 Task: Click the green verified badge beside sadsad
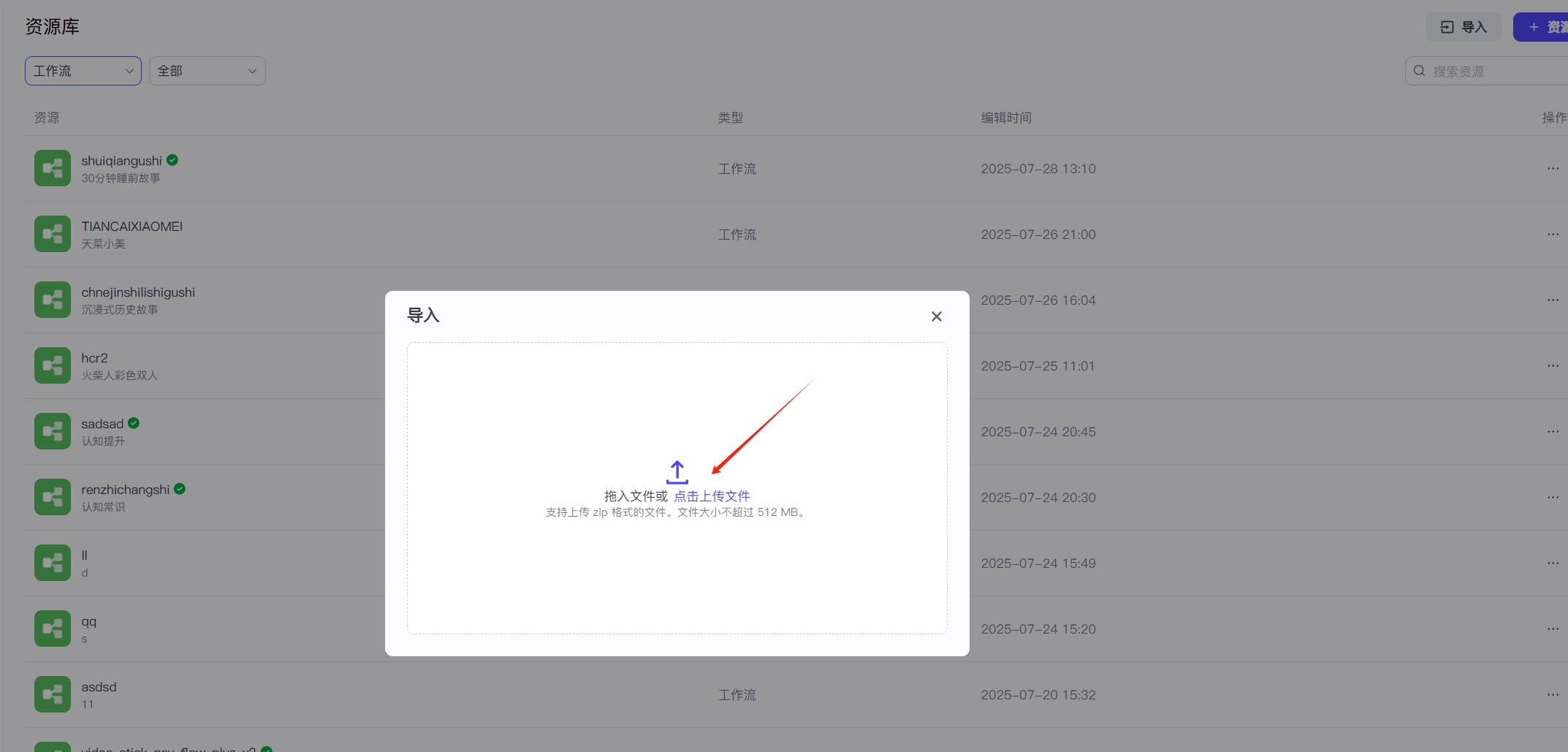click(x=134, y=423)
